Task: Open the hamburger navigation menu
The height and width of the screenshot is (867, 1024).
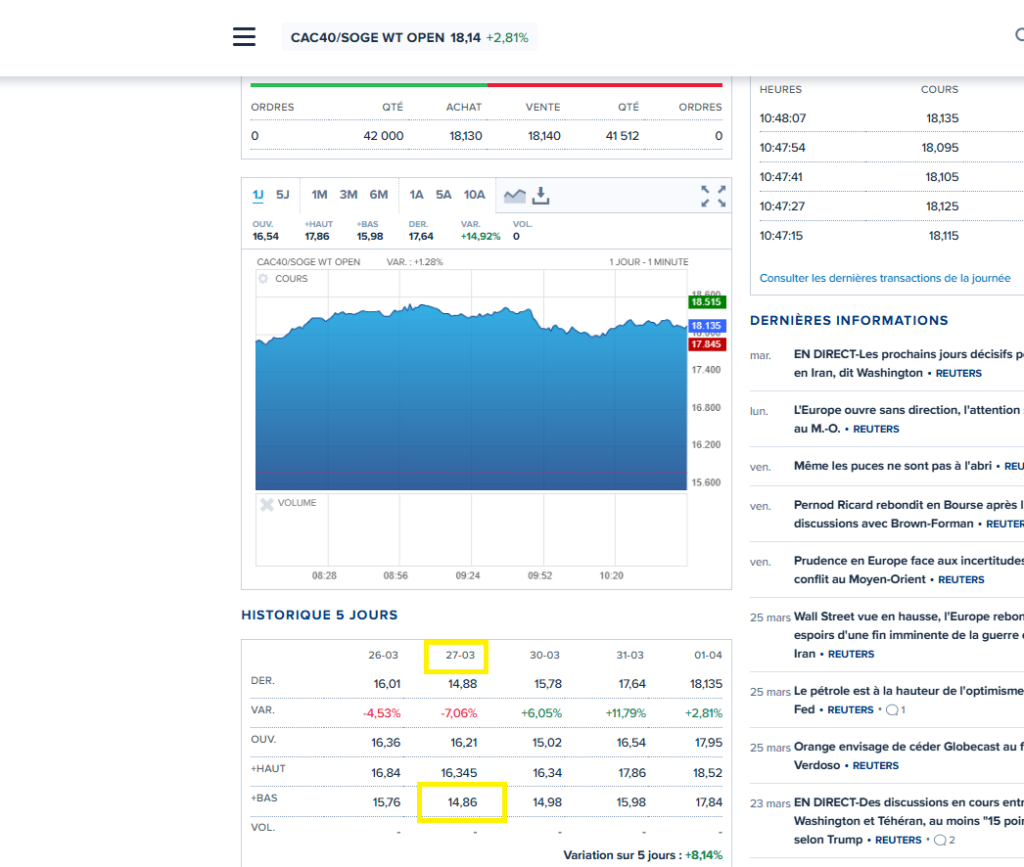Action: [x=244, y=37]
